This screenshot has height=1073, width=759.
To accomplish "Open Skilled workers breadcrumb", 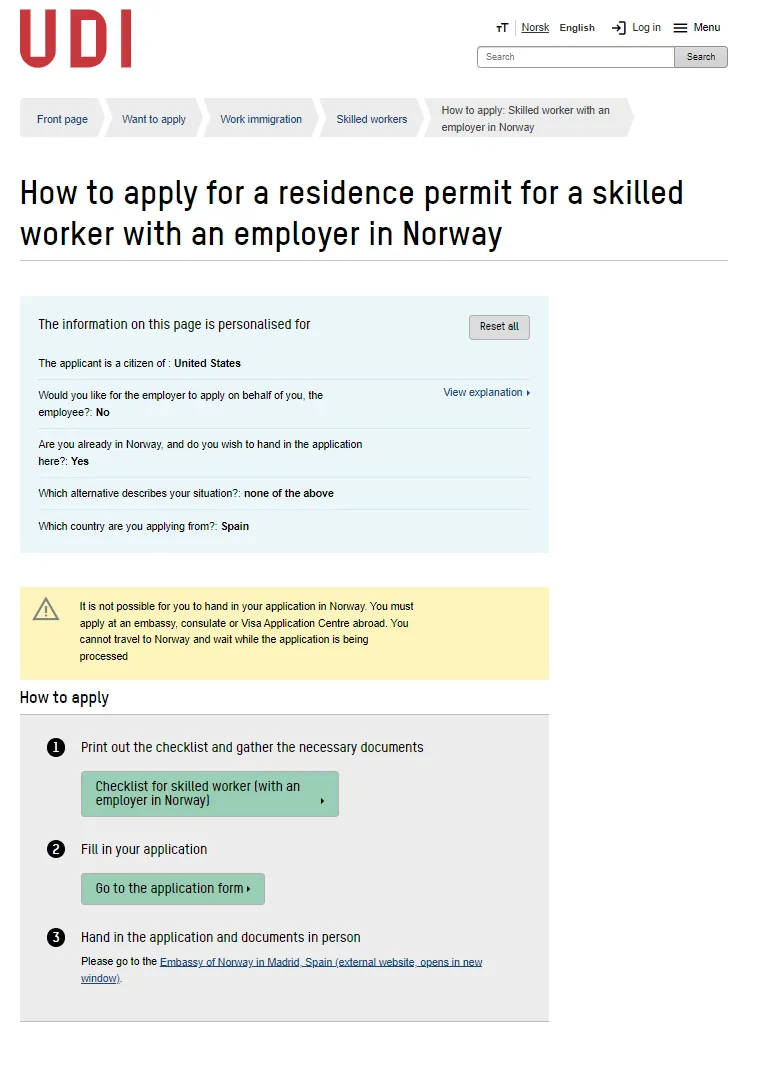I will 372,119.
